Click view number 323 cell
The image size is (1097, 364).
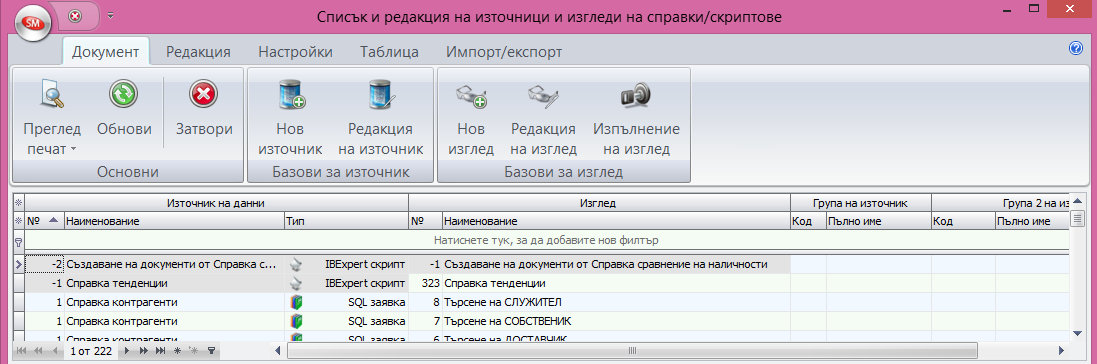(x=425, y=284)
